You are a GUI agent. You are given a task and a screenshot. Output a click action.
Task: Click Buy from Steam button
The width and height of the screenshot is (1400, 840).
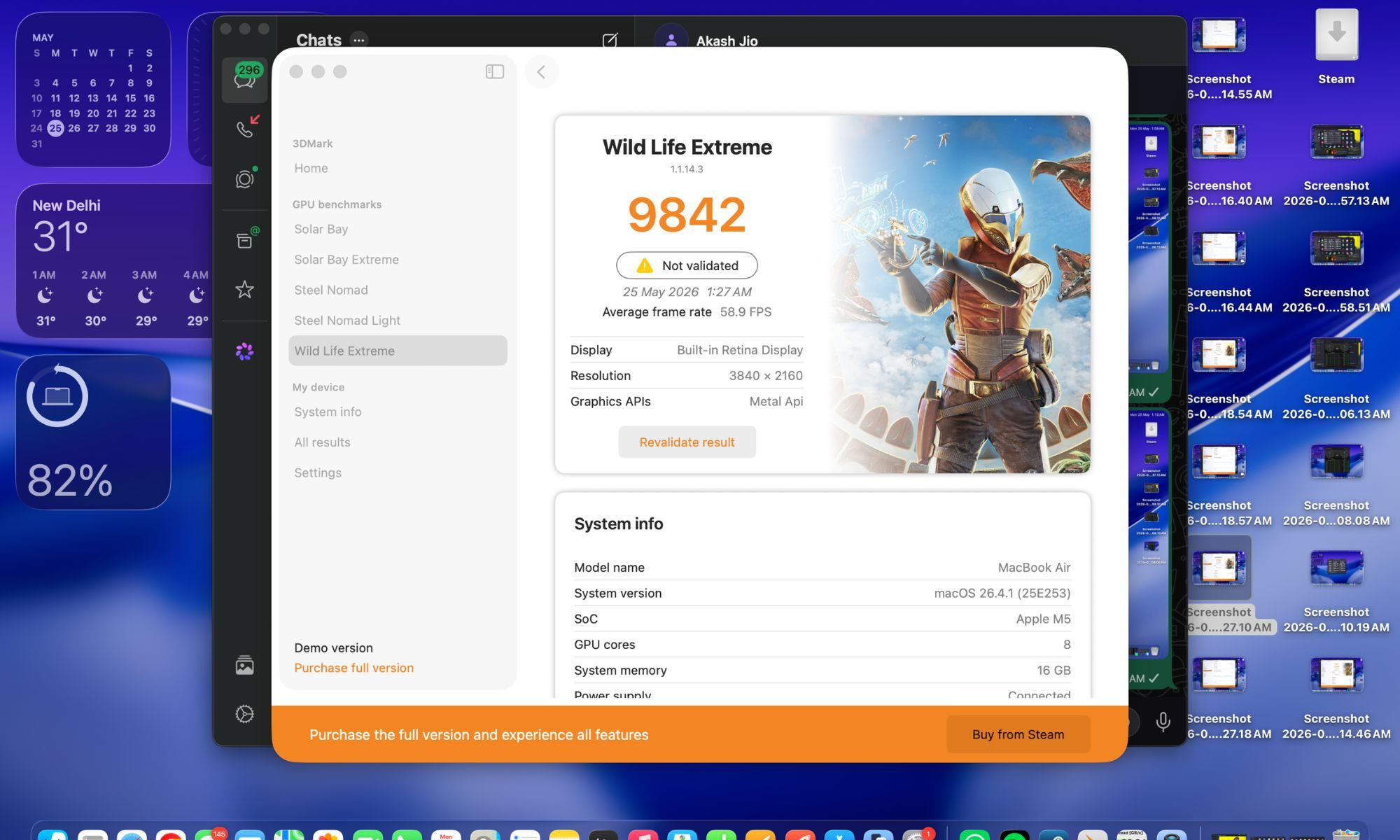pyautogui.click(x=1018, y=734)
